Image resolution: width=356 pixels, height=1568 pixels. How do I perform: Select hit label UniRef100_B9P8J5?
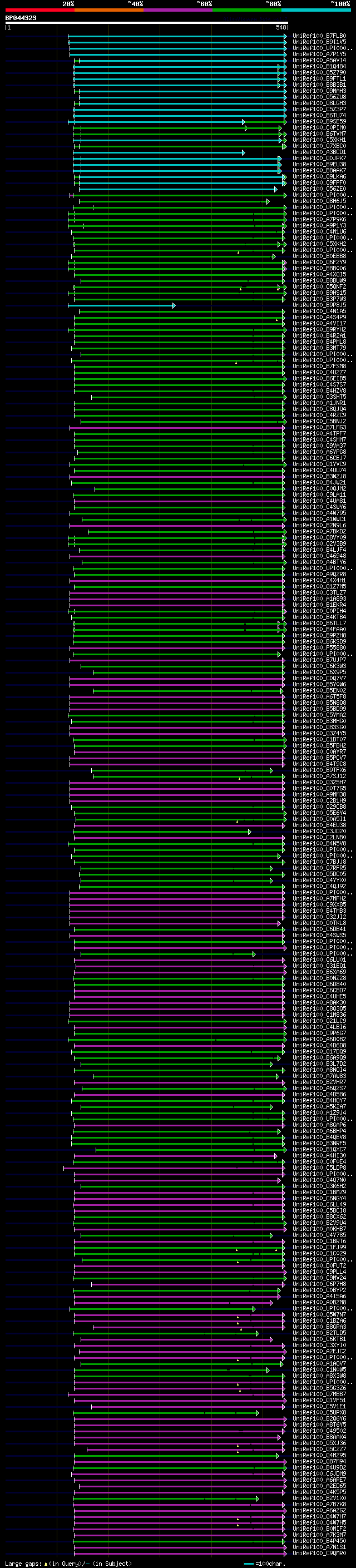click(319, 305)
